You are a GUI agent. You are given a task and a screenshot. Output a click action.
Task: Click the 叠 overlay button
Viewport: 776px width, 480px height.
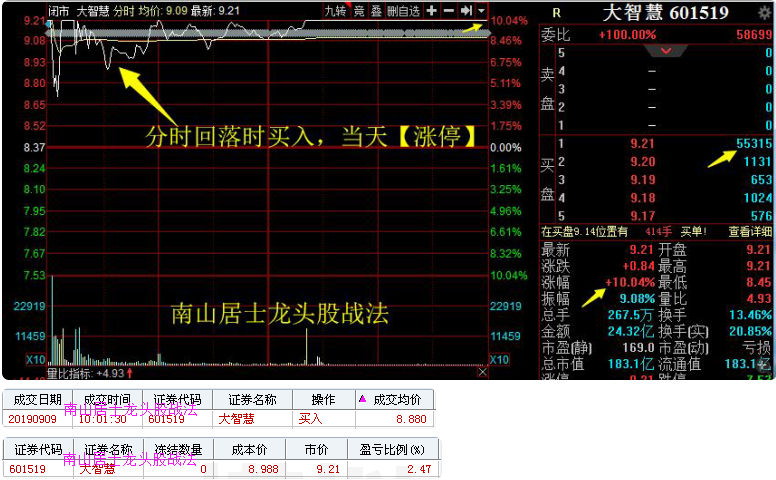[376, 11]
